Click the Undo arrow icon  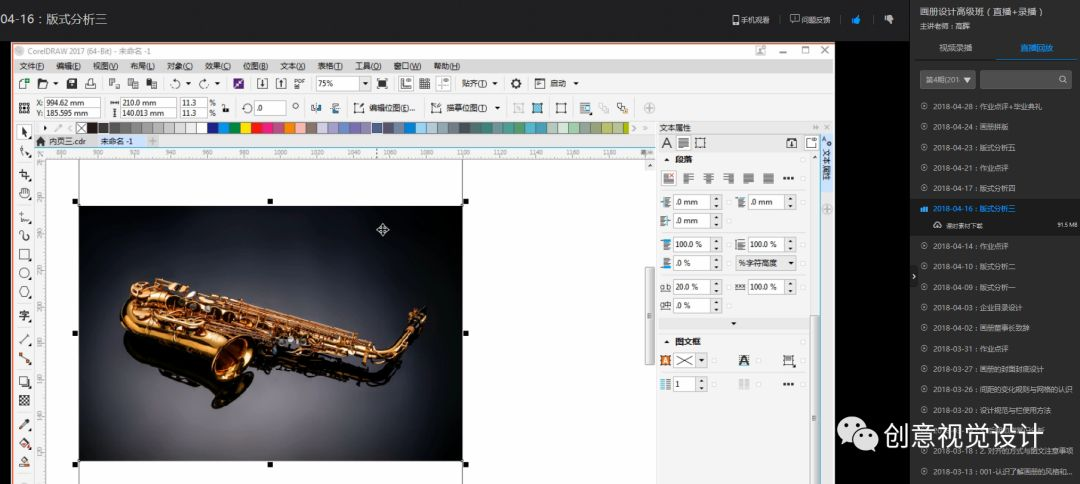(175, 83)
